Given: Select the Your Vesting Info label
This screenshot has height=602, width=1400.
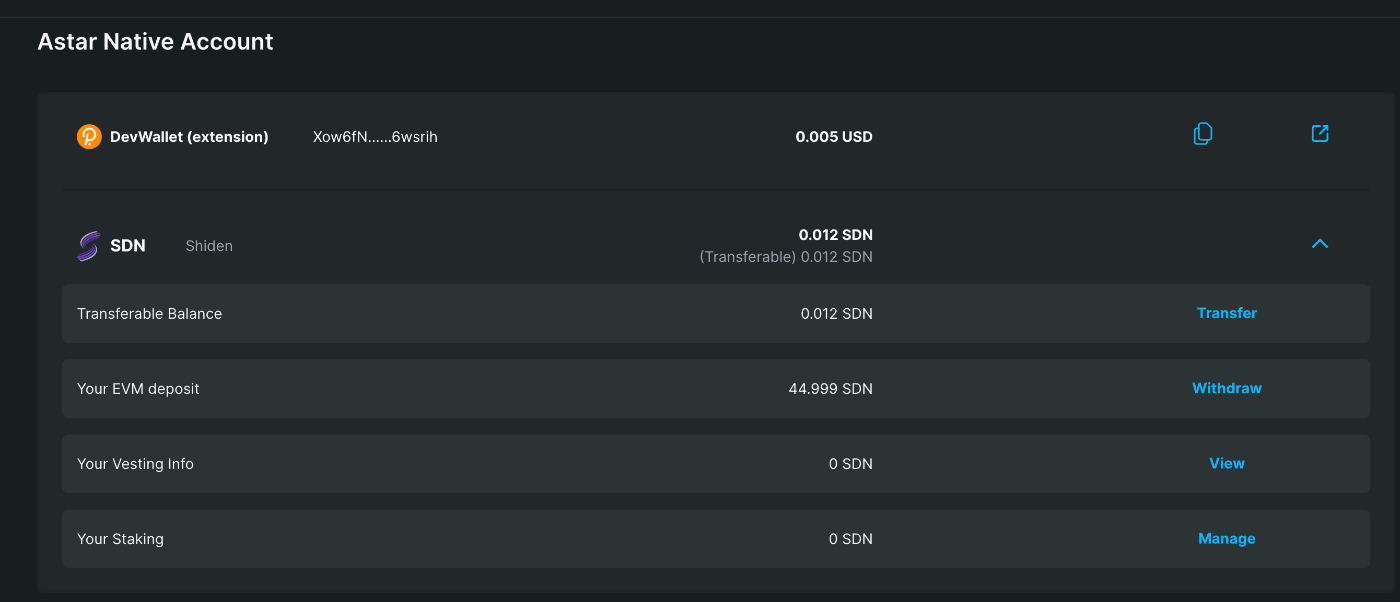Looking at the screenshot, I should point(135,464).
